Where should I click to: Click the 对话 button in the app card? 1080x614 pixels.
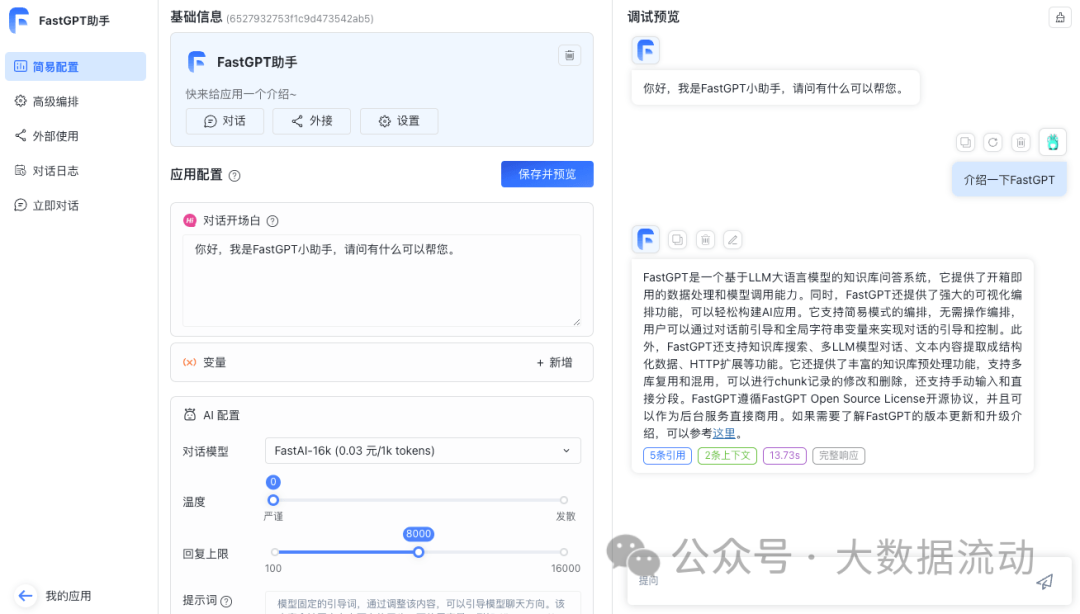coord(225,121)
